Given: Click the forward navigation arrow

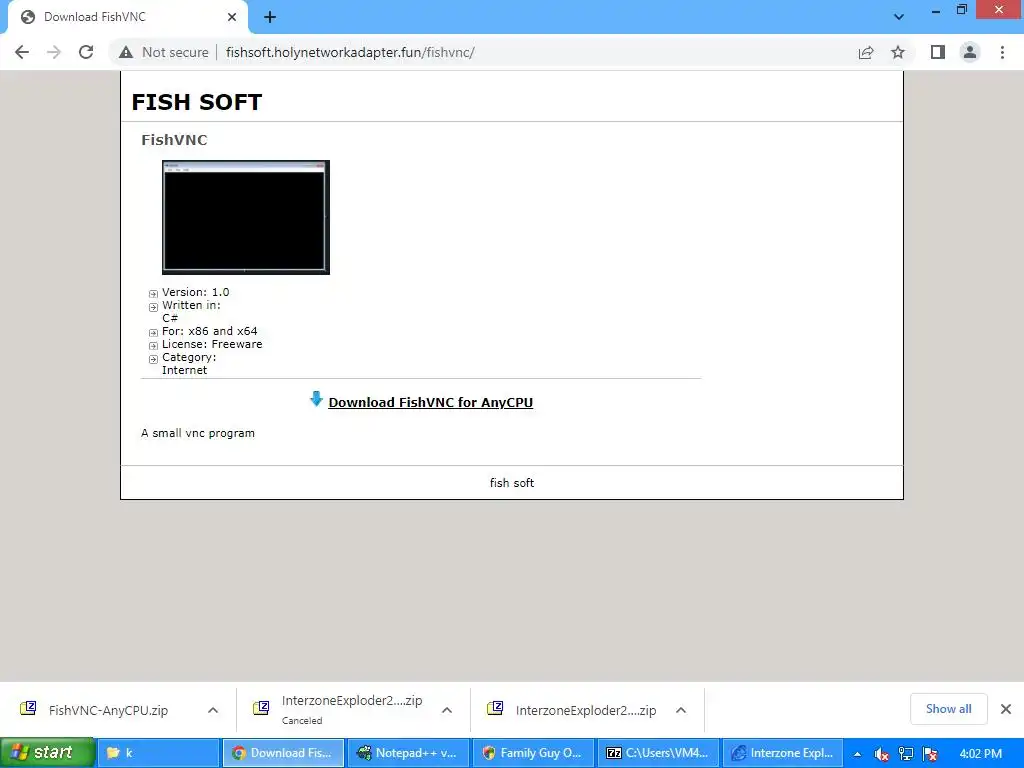Looking at the screenshot, I should pos(54,52).
